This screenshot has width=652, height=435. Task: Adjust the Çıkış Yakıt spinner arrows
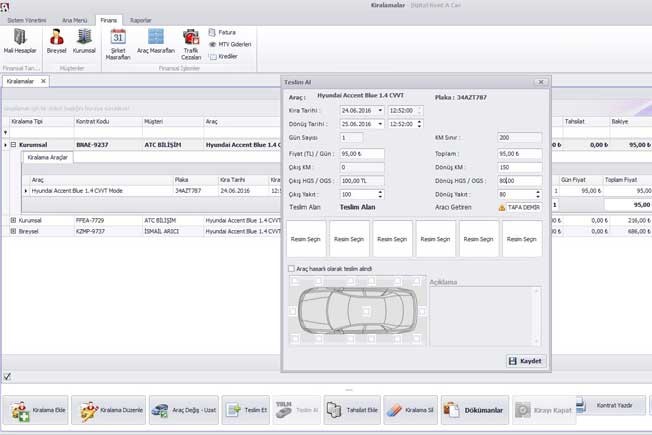pos(380,194)
